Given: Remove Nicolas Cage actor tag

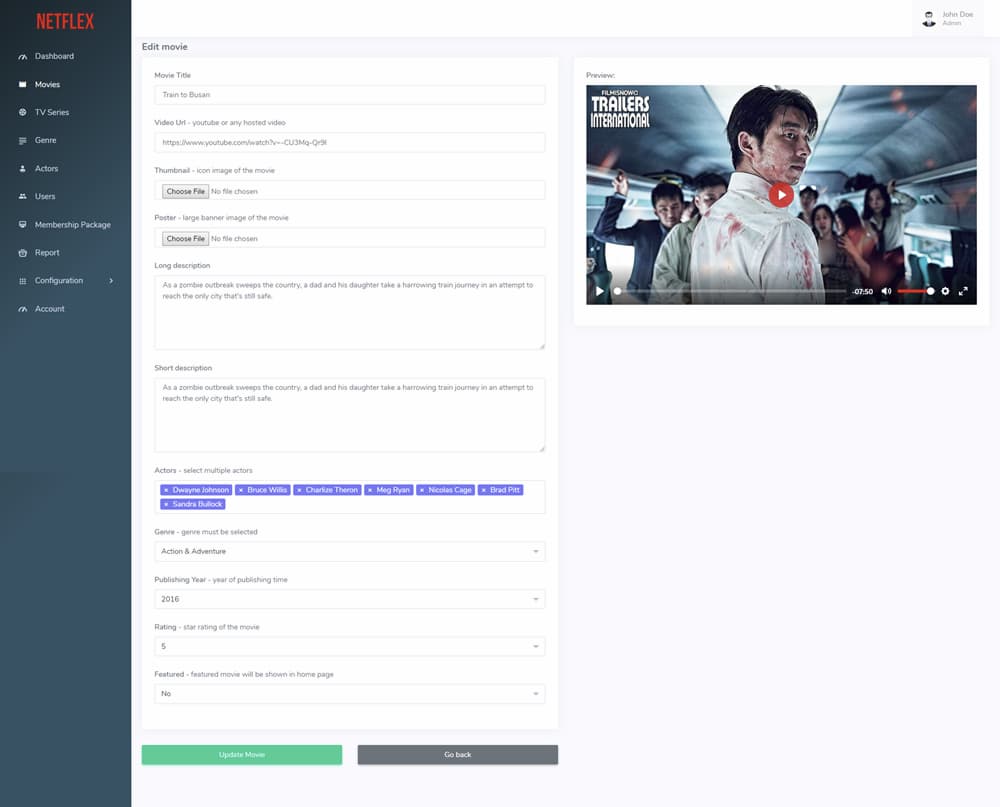Looking at the screenshot, I should pos(422,490).
